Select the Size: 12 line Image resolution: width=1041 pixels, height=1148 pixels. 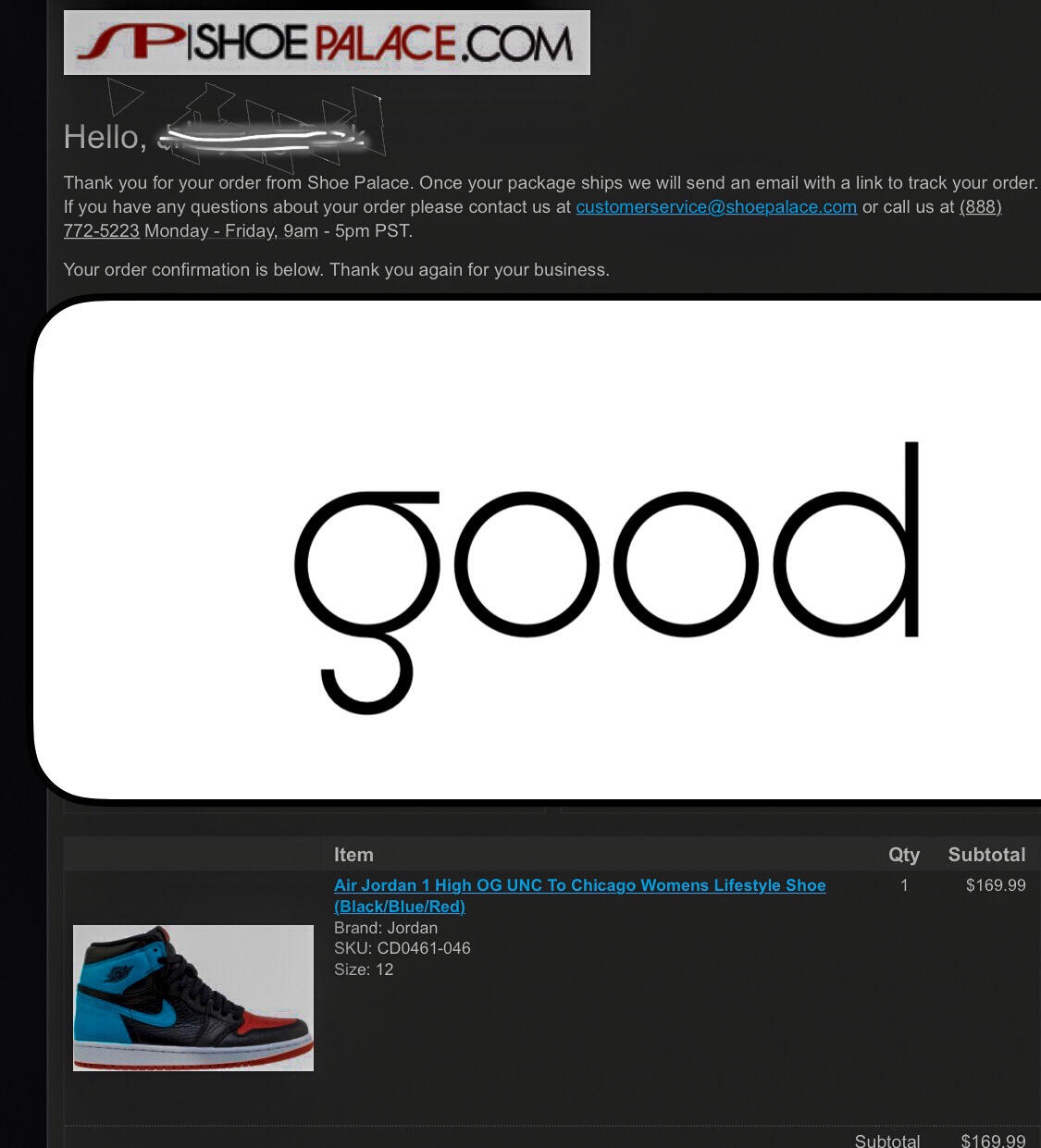[x=364, y=969]
